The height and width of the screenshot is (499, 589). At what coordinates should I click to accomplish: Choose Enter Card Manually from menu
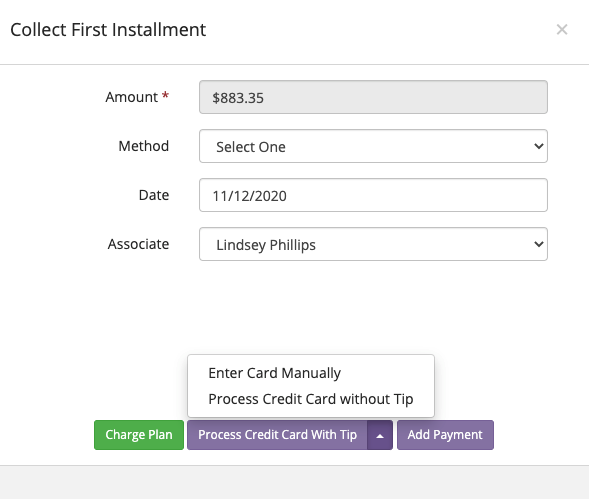[x=274, y=373]
